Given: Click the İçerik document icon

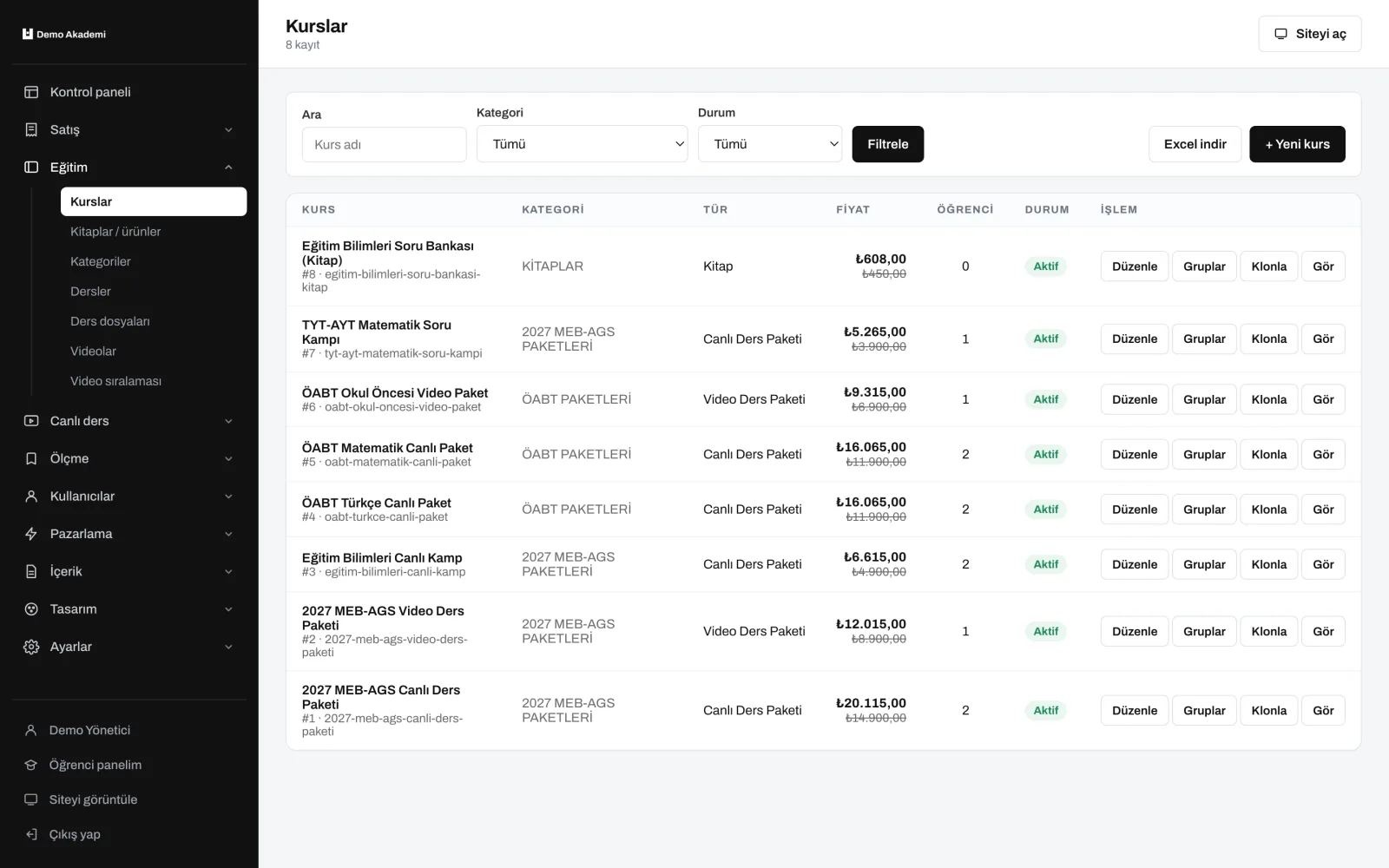Looking at the screenshot, I should tap(31, 571).
